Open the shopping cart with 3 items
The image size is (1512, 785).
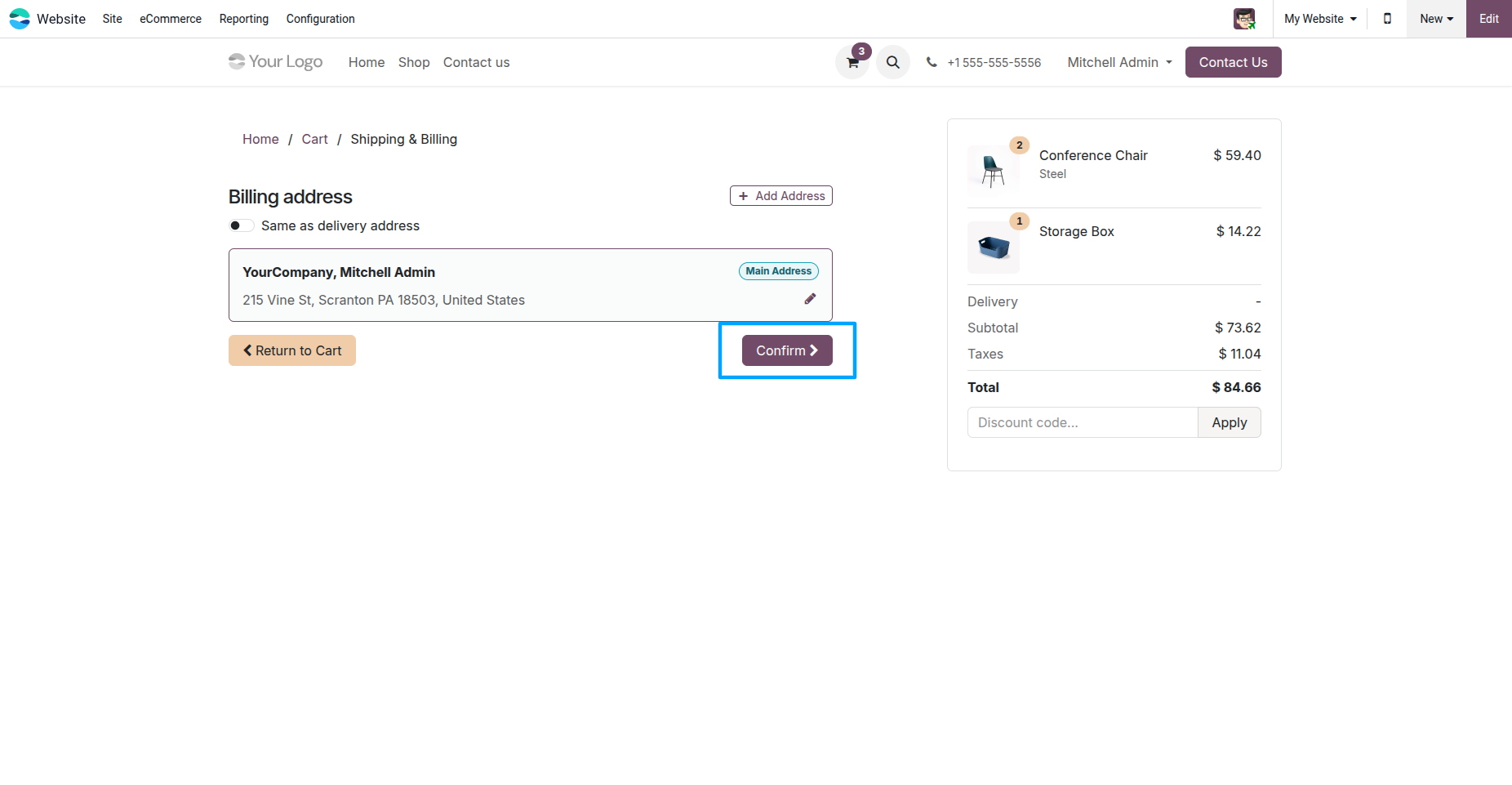click(x=852, y=62)
